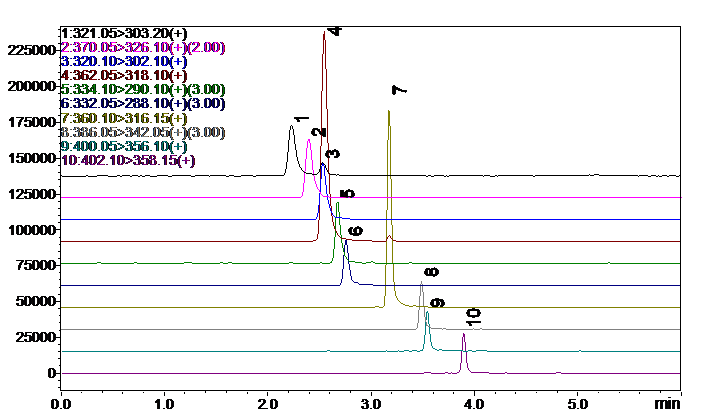Click the green peak of trace 5
714x413 pixels.
(x=338, y=203)
